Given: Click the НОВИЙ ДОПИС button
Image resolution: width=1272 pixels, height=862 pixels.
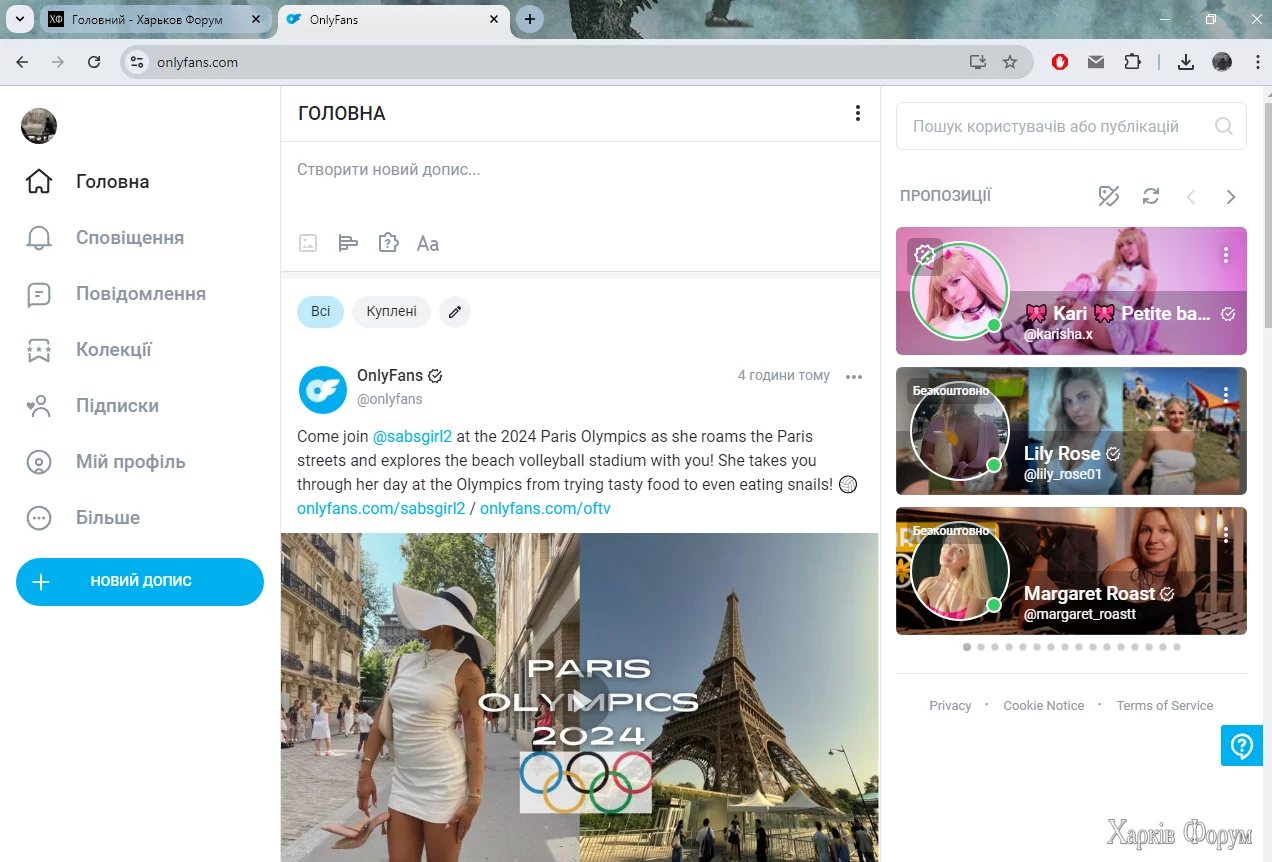Looking at the screenshot, I should pos(140,582).
